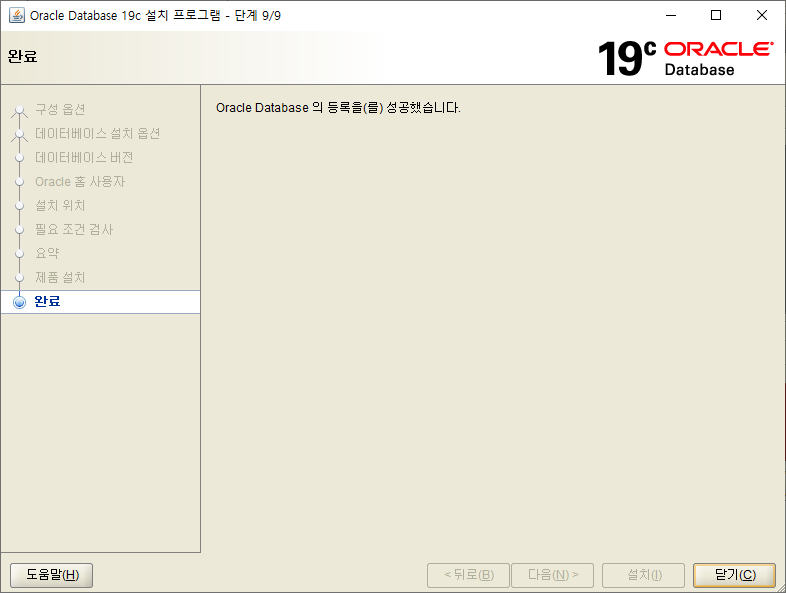This screenshot has height=593, width=786.
Task: Select the 필요 조건 검사 step
Action: [74, 230]
